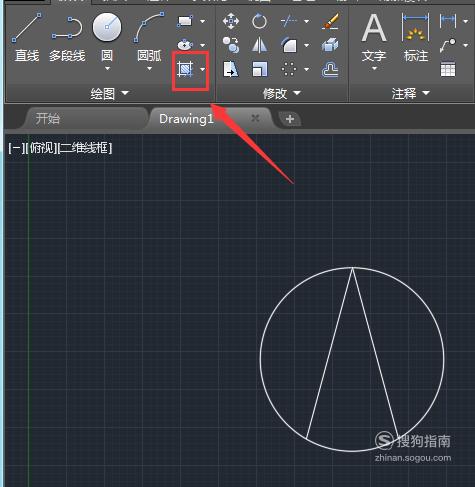Open the 二维线框 visual style control
The height and width of the screenshot is (487, 475).
[x=85, y=148]
